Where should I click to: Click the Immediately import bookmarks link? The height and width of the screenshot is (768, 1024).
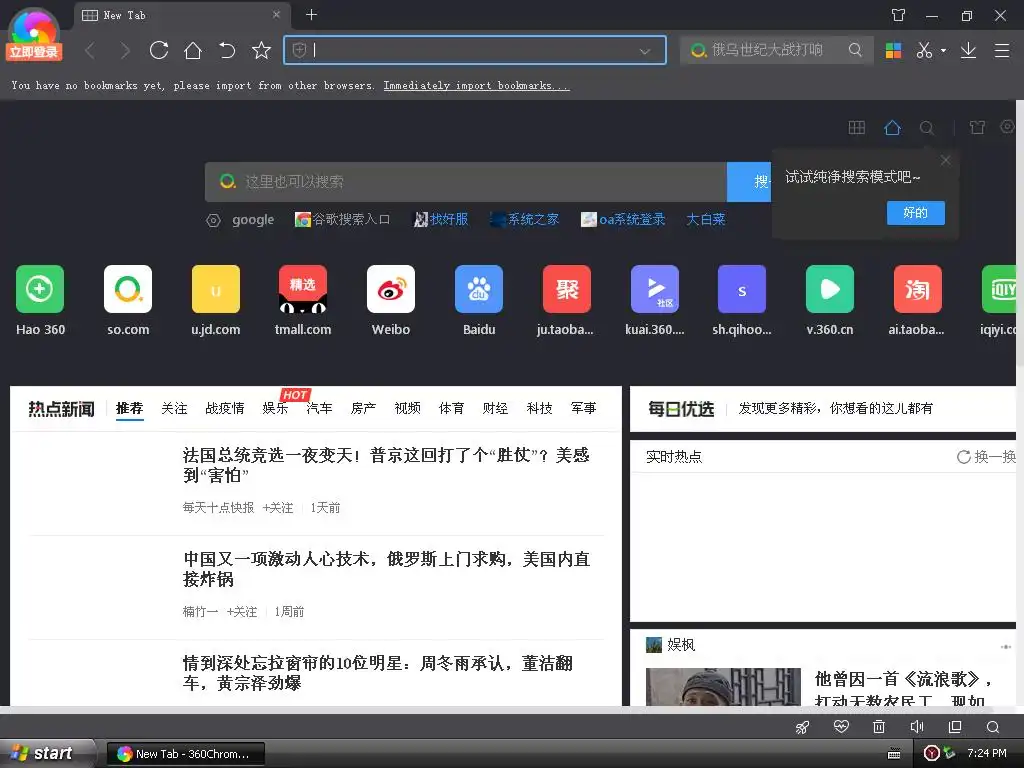476,86
